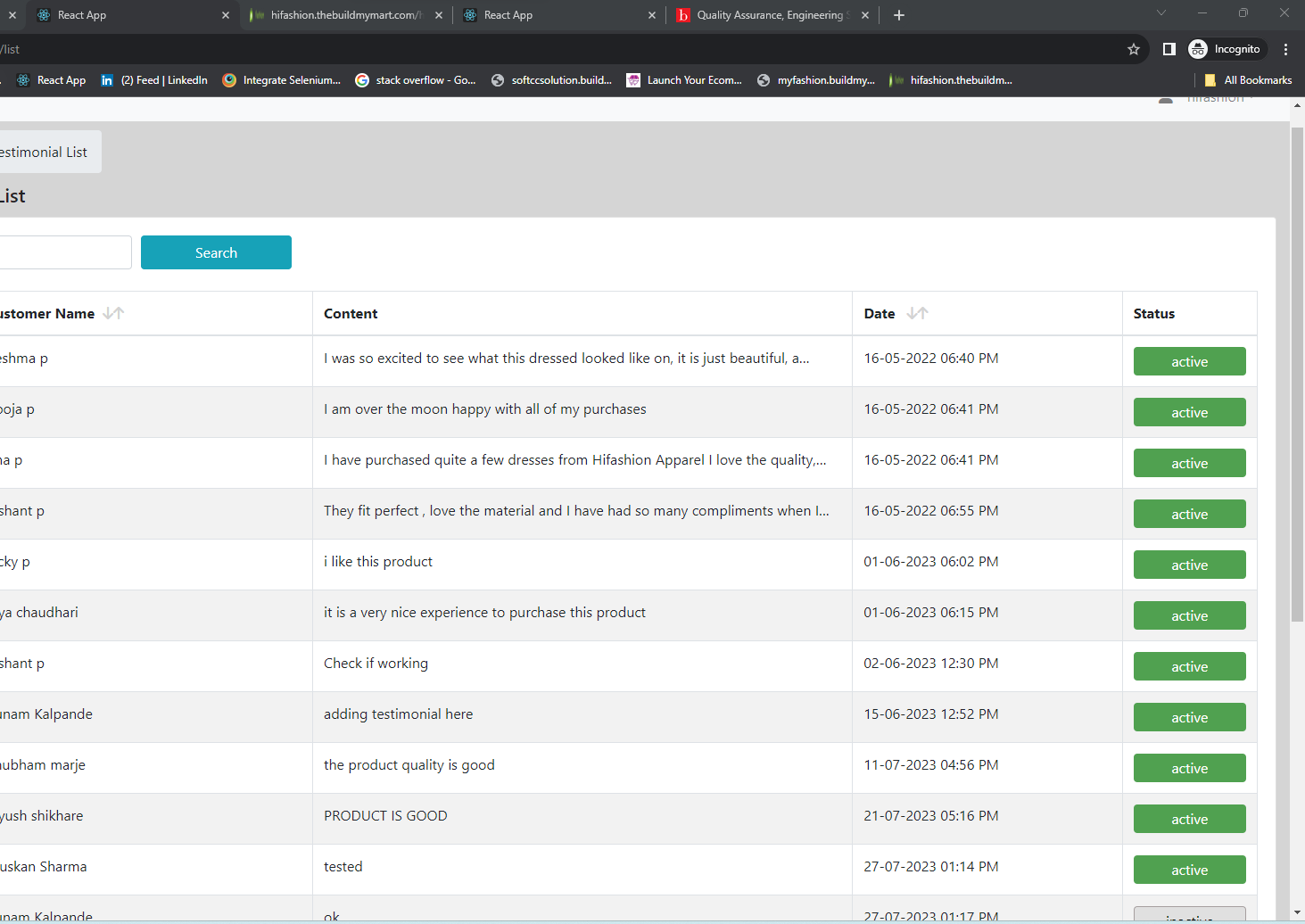Image resolution: width=1305 pixels, height=924 pixels.
Task: Open a new browser tab
Action: (x=899, y=15)
